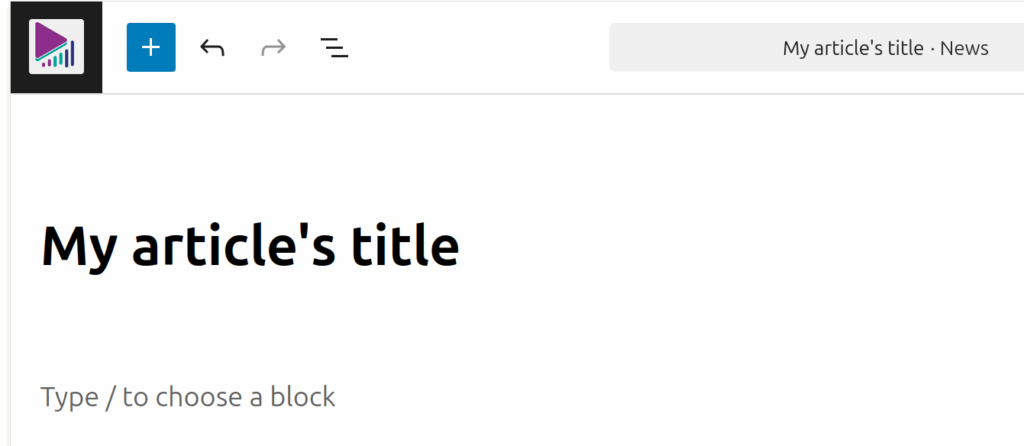The image size is (1024, 446).
Task: Click the greyed-out Redo arrow
Action: click(272, 47)
